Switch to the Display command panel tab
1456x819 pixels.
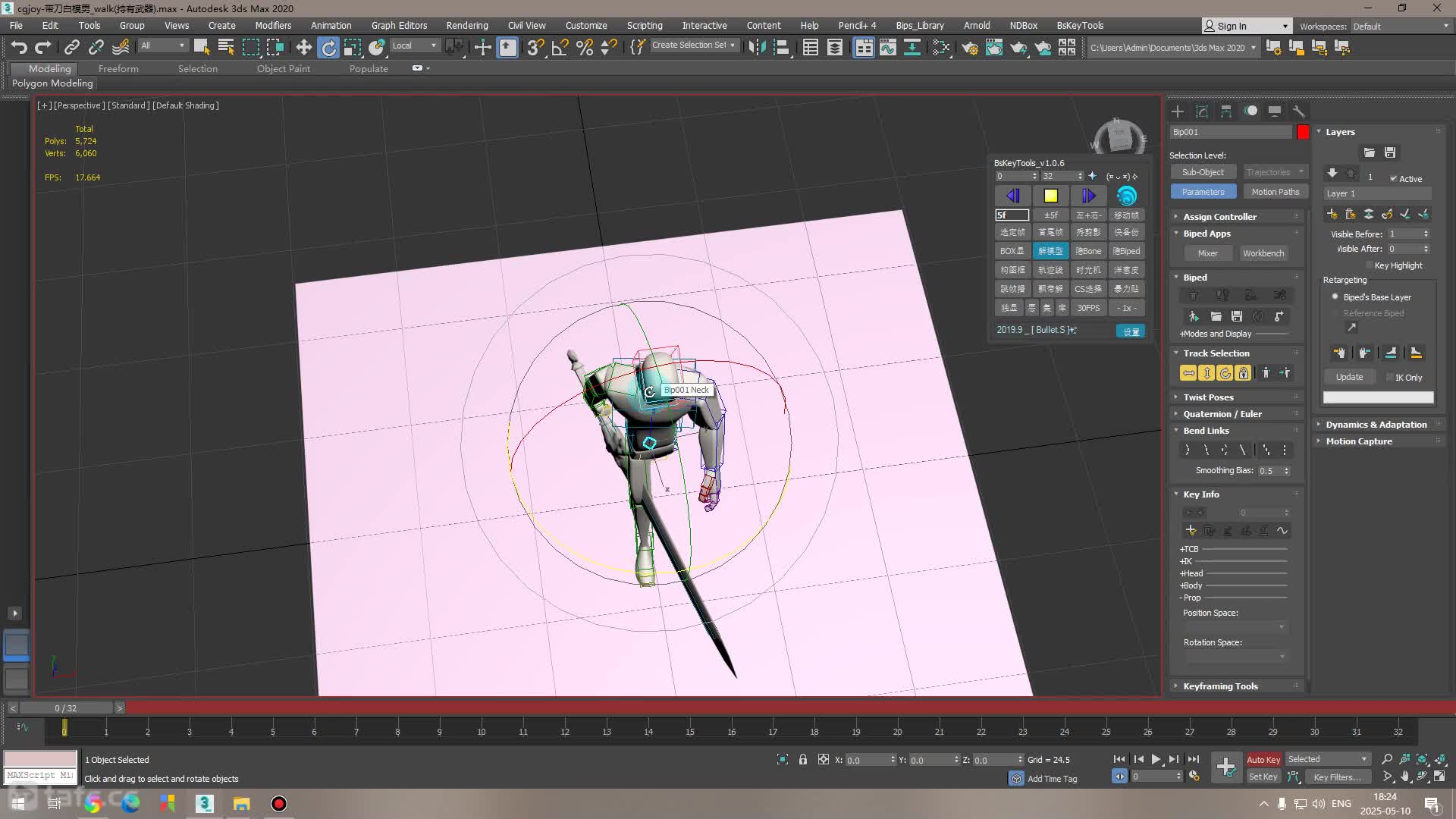pos(1275,111)
